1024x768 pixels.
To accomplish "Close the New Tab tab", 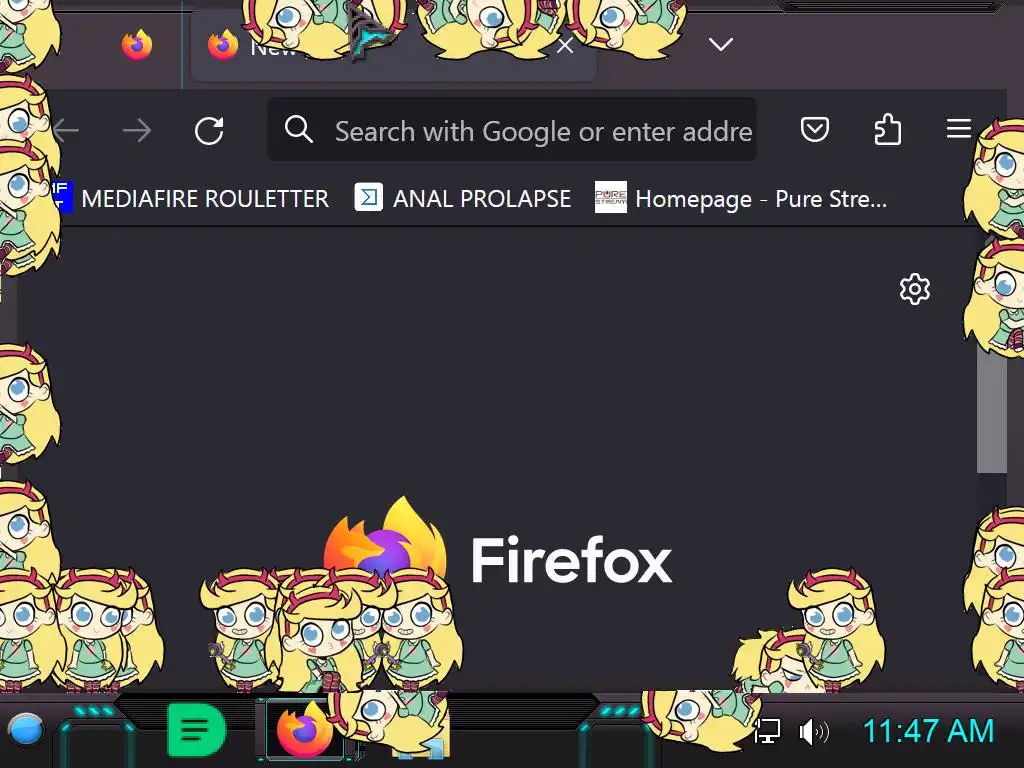I will [x=565, y=46].
